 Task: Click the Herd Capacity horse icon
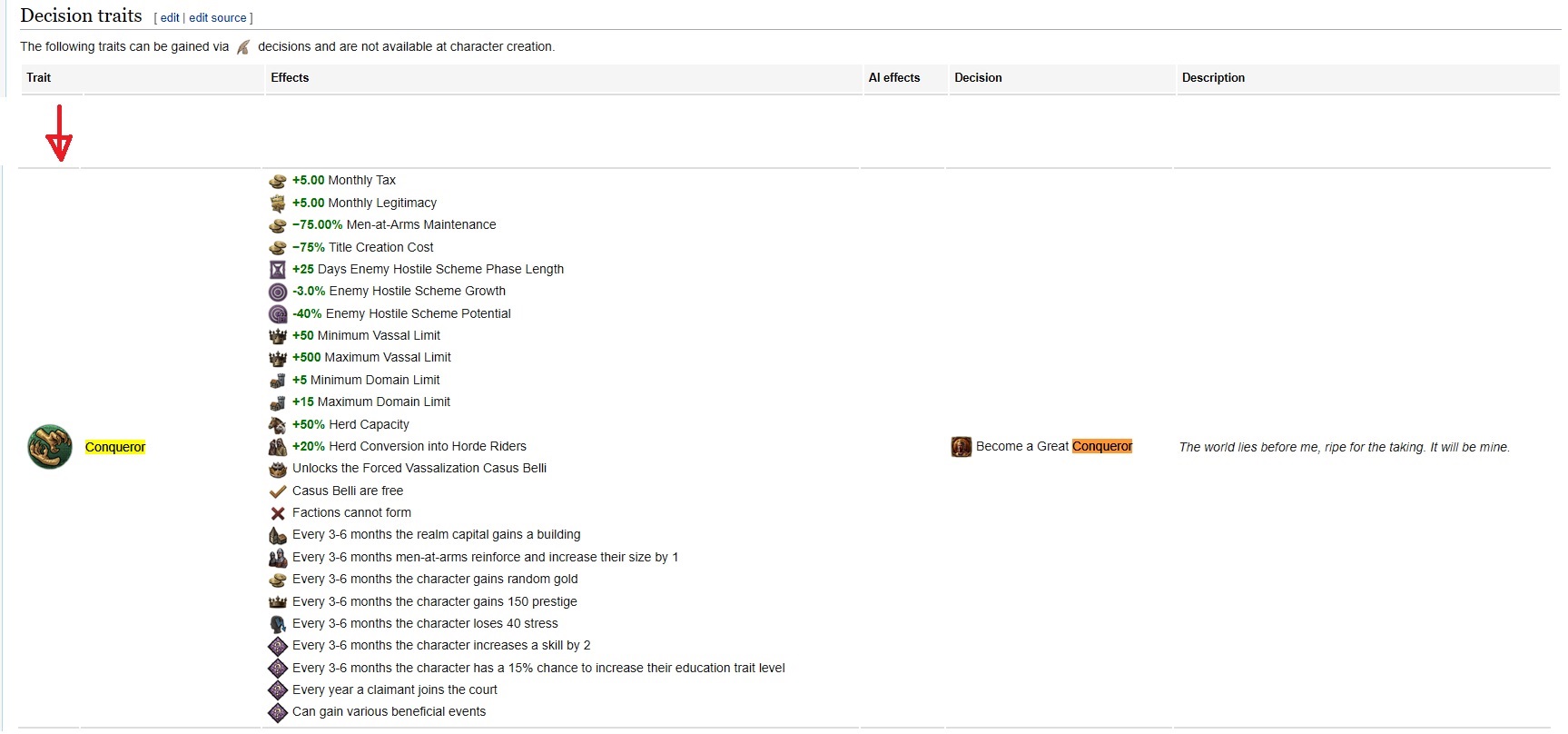(x=278, y=425)
